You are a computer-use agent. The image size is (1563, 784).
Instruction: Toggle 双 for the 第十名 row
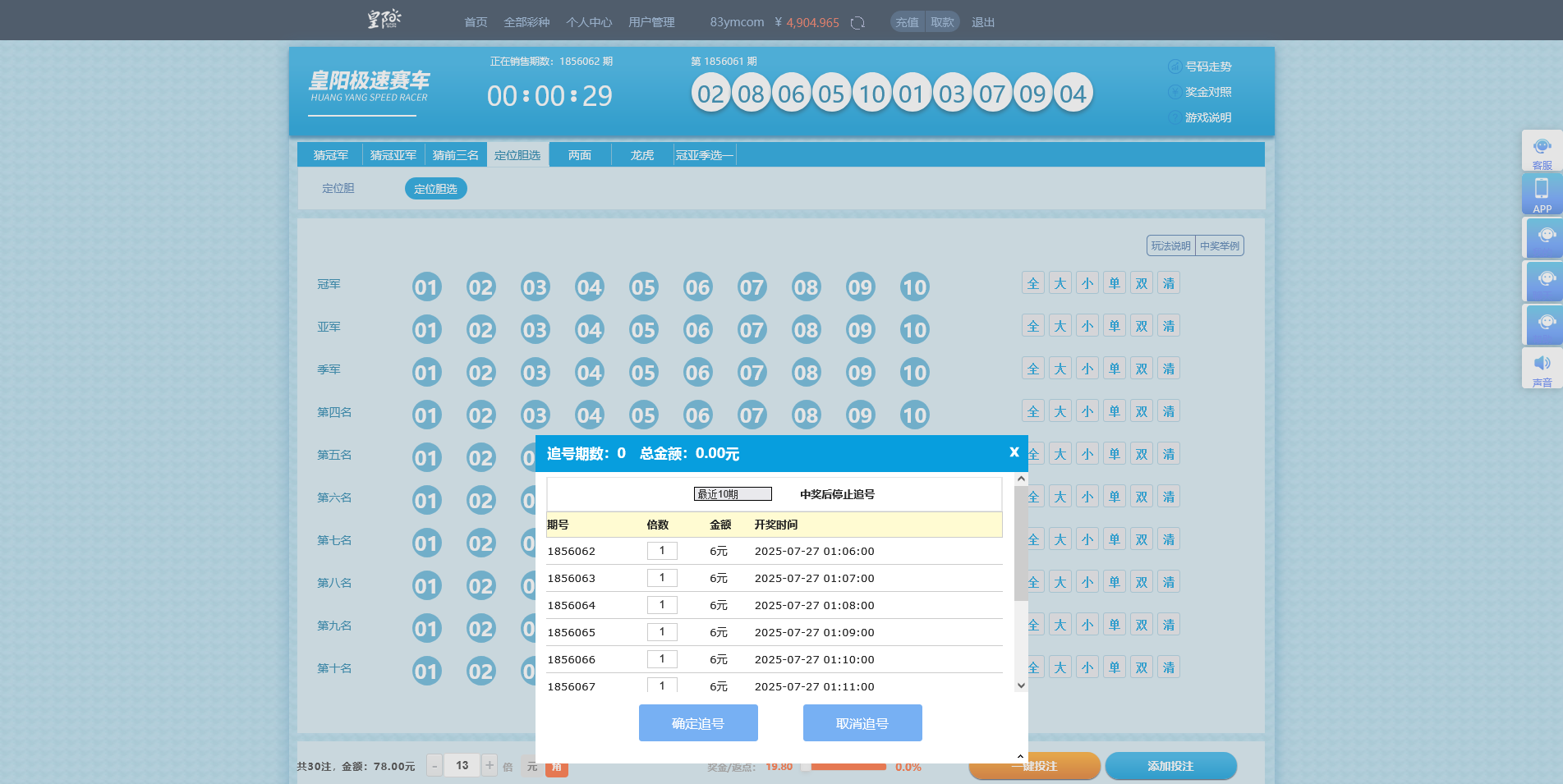tap(1142, 667)
